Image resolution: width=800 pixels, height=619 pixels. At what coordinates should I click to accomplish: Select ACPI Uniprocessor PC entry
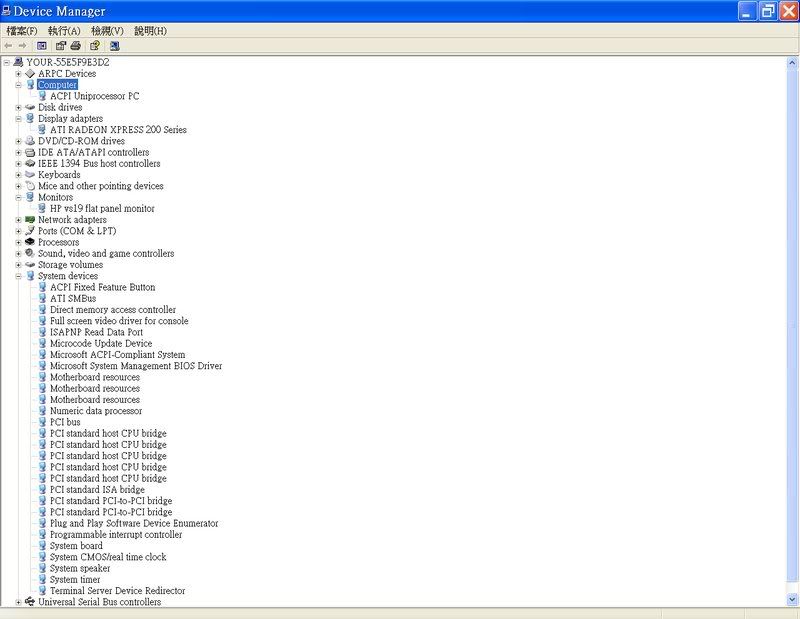click(x=94, y=96)
